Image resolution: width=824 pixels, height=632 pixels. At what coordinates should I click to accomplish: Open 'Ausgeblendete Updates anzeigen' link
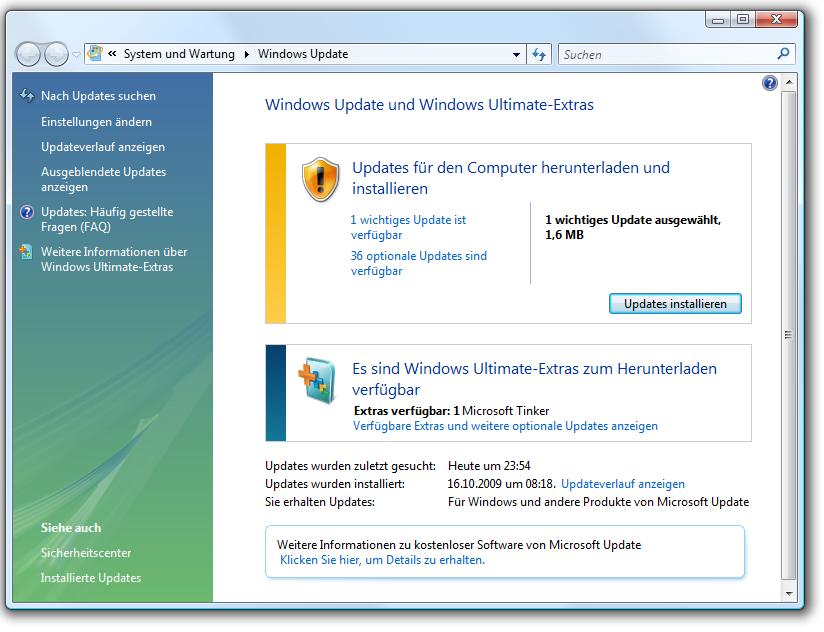104,179
